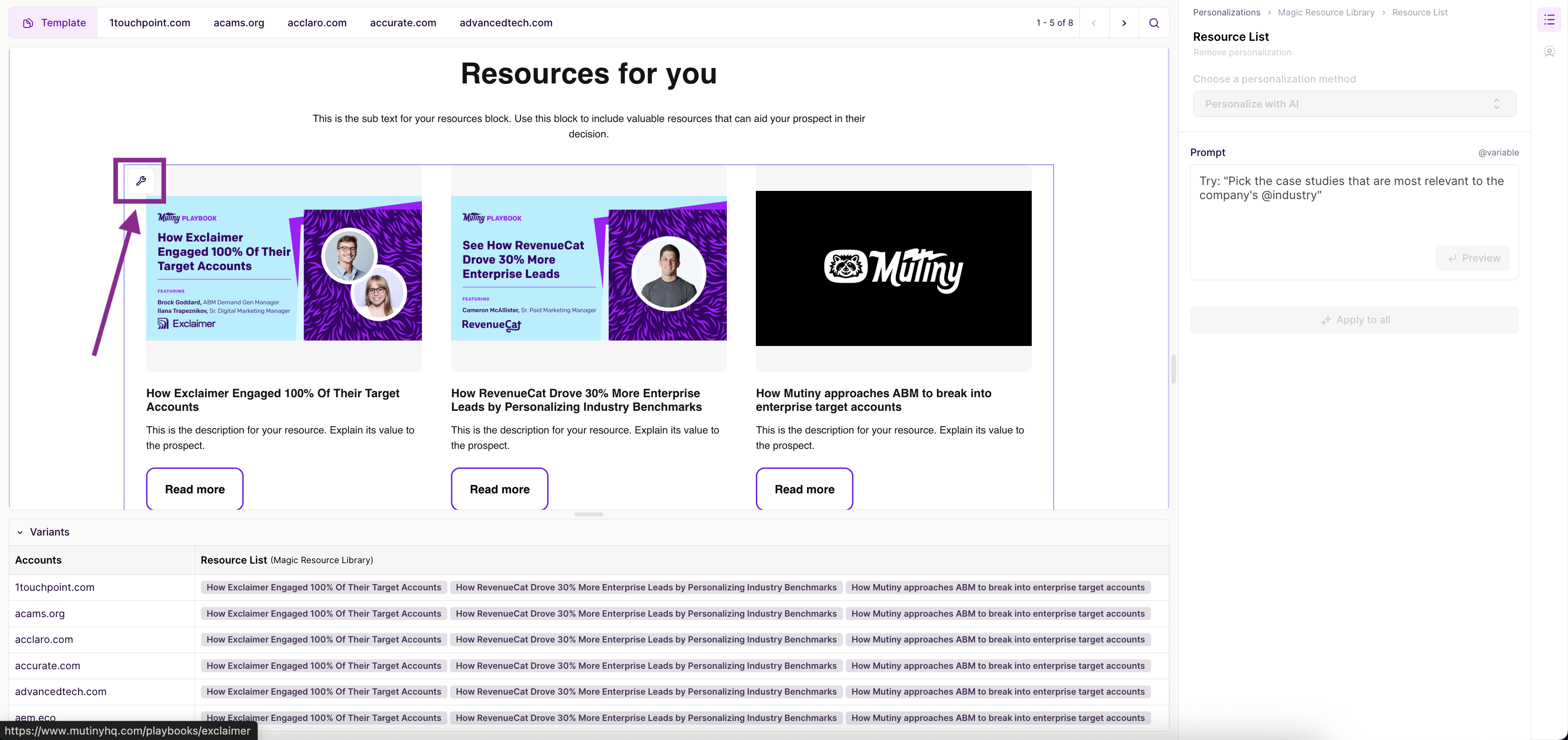Go to previous accounts page arrow
1568x740 pixels.
click(x=1094, y=23)
